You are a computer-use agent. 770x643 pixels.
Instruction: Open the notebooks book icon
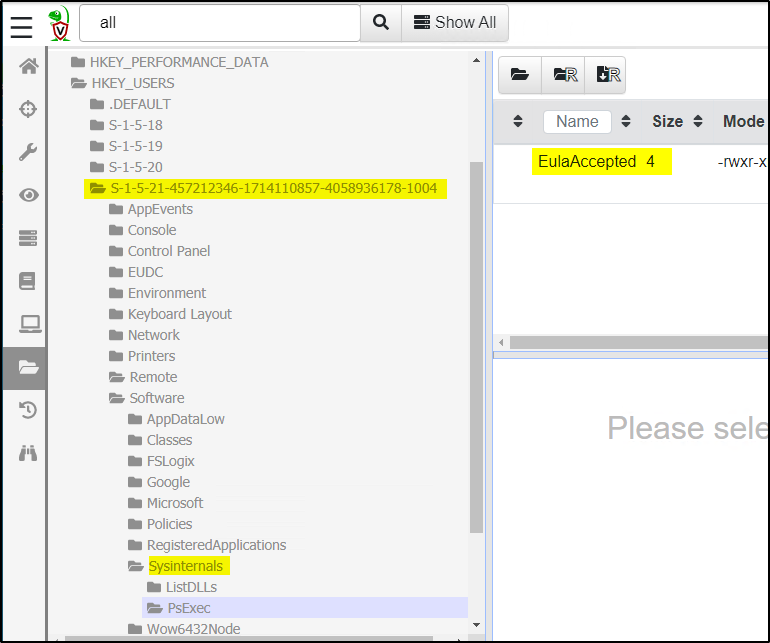(28, 281)
